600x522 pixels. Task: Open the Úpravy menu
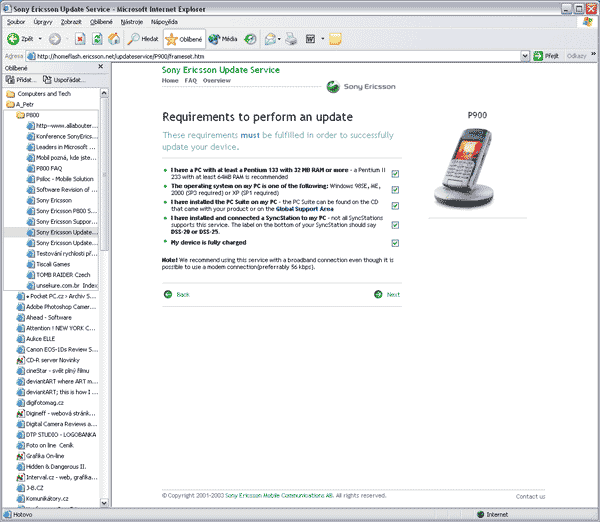(43, 22)
